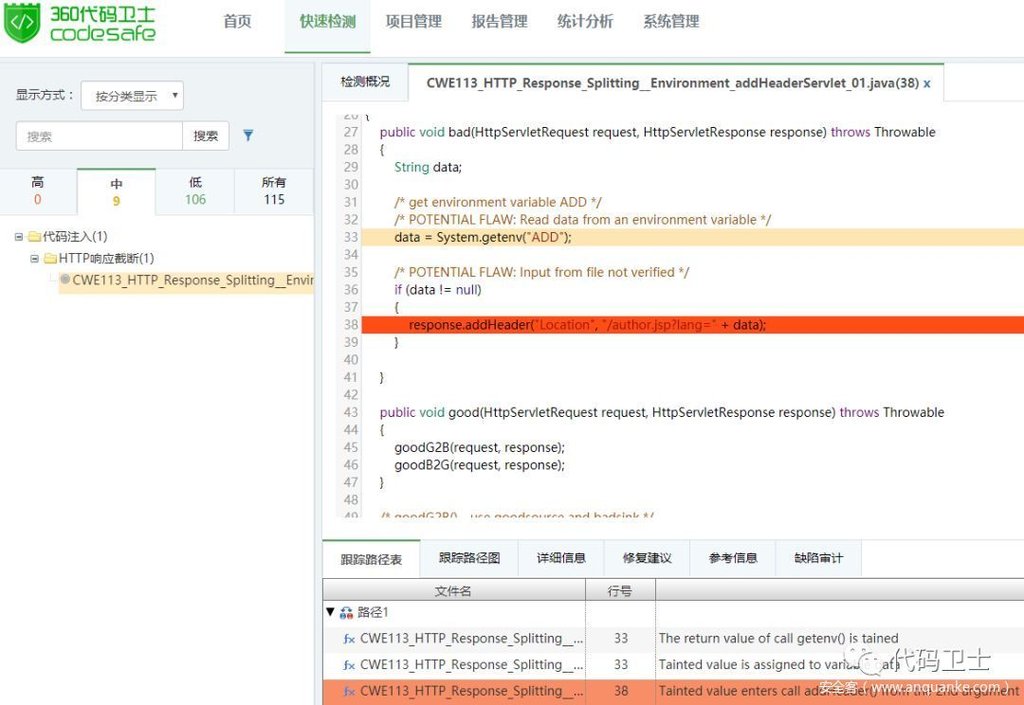Click the fx icon on getenv row
Image resolution: width=1024 pixels, height=705 pixels.
(349, 639)
